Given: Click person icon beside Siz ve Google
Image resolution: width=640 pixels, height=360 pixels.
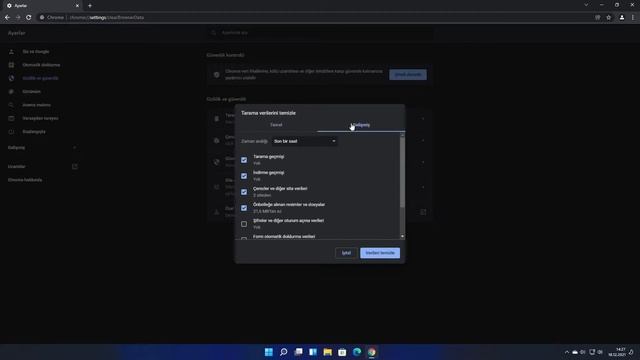Looking at the screenshot, I should [x=11, y=52].
